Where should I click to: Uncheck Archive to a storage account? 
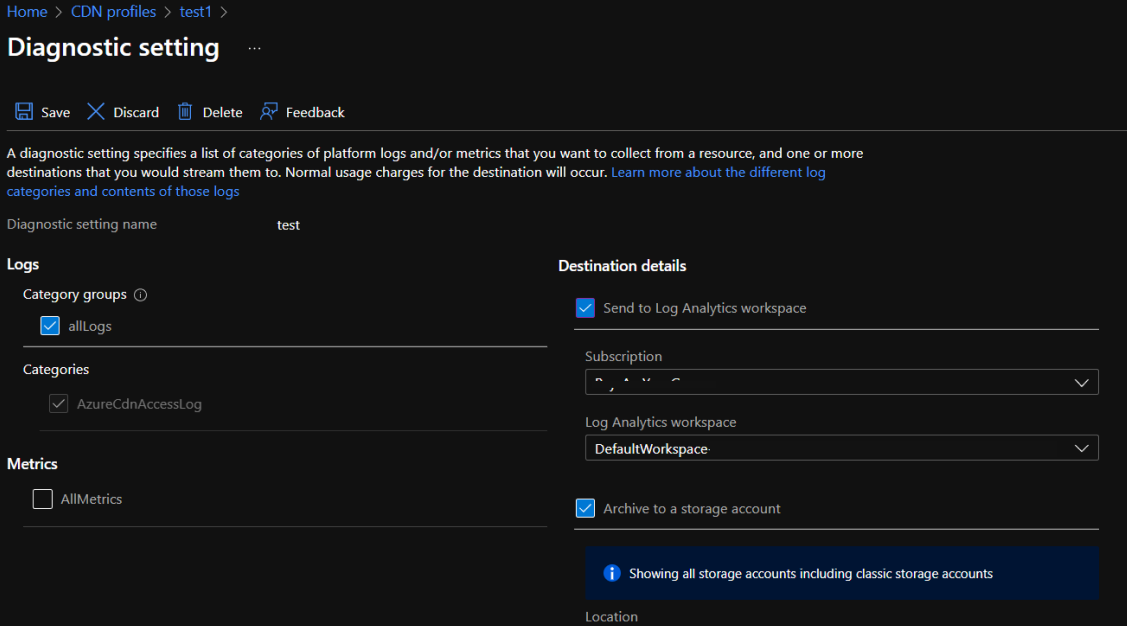point(586,509)
